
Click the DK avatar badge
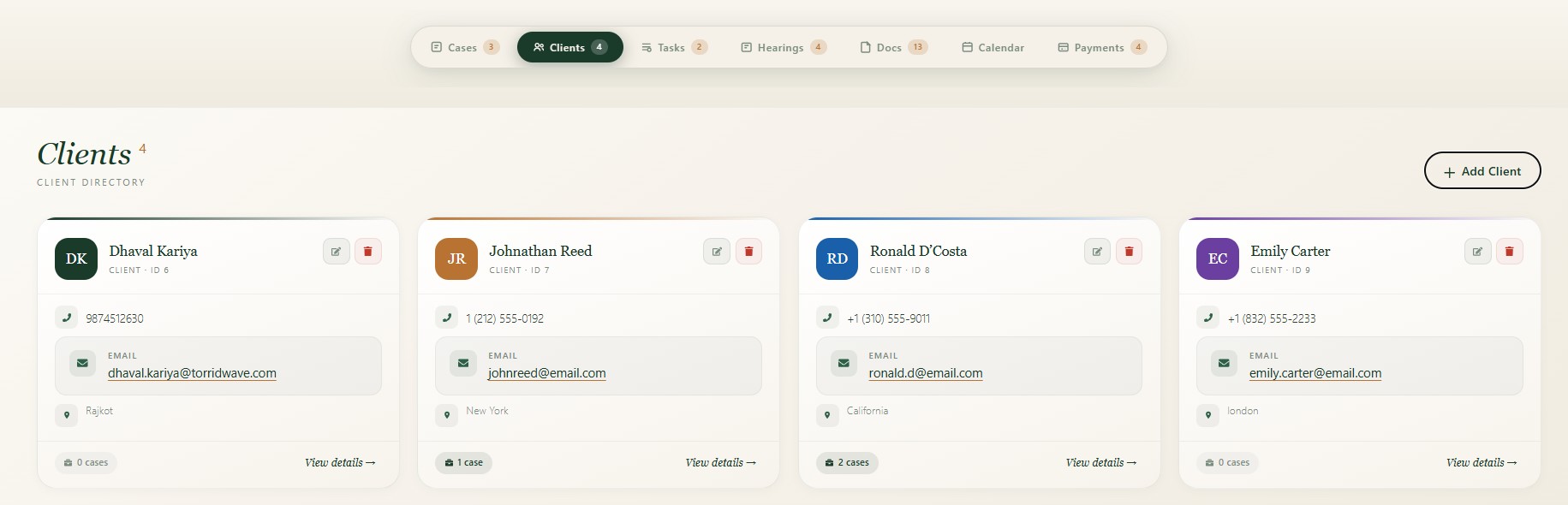click(x=76, y=258)
